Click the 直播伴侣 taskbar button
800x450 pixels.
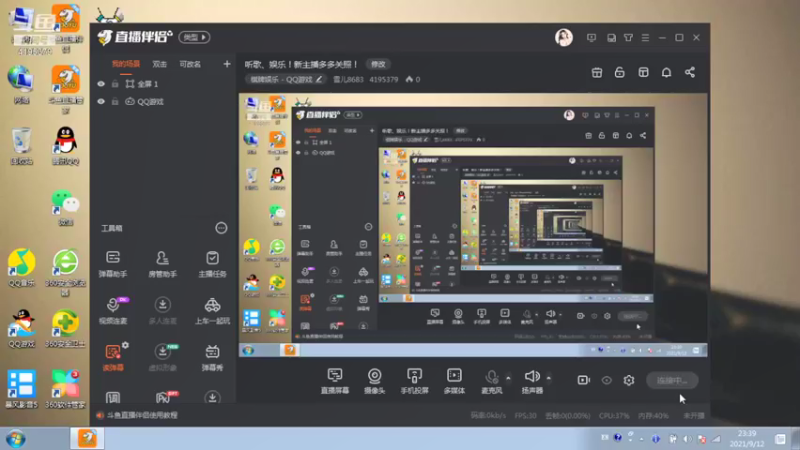(x=87, y=439)
